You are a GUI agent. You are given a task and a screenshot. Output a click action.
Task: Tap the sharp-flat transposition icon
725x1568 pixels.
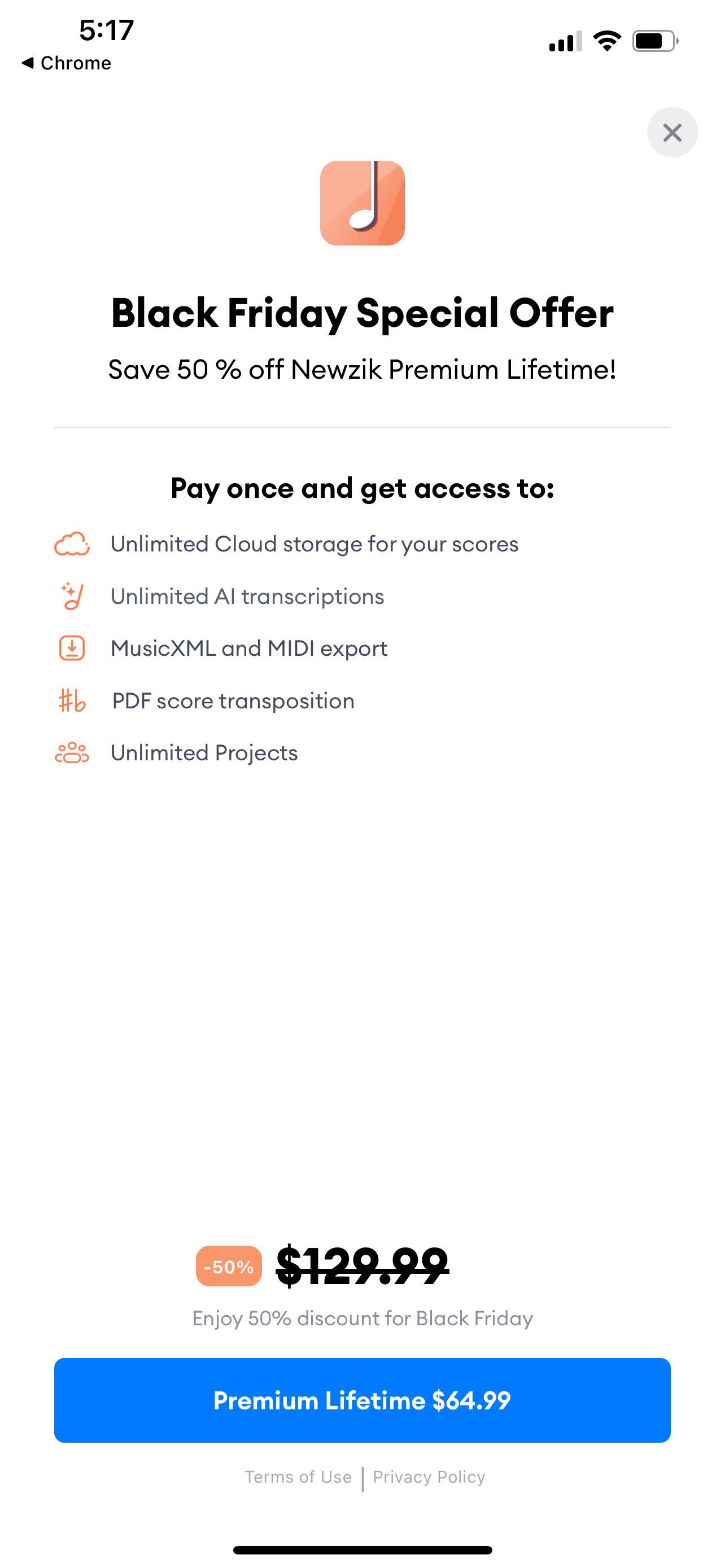tap(72, 700)
